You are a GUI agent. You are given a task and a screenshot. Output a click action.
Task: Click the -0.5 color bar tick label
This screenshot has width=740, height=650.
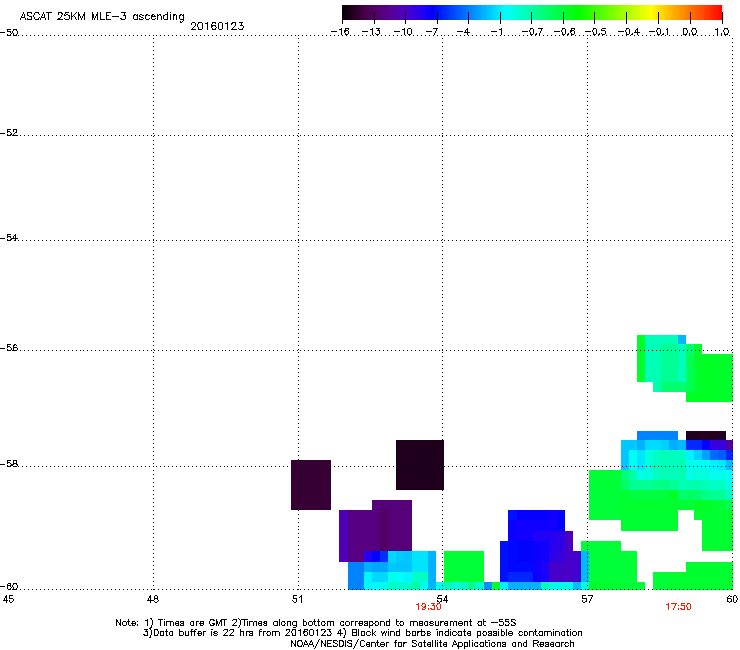click(596, 32)
